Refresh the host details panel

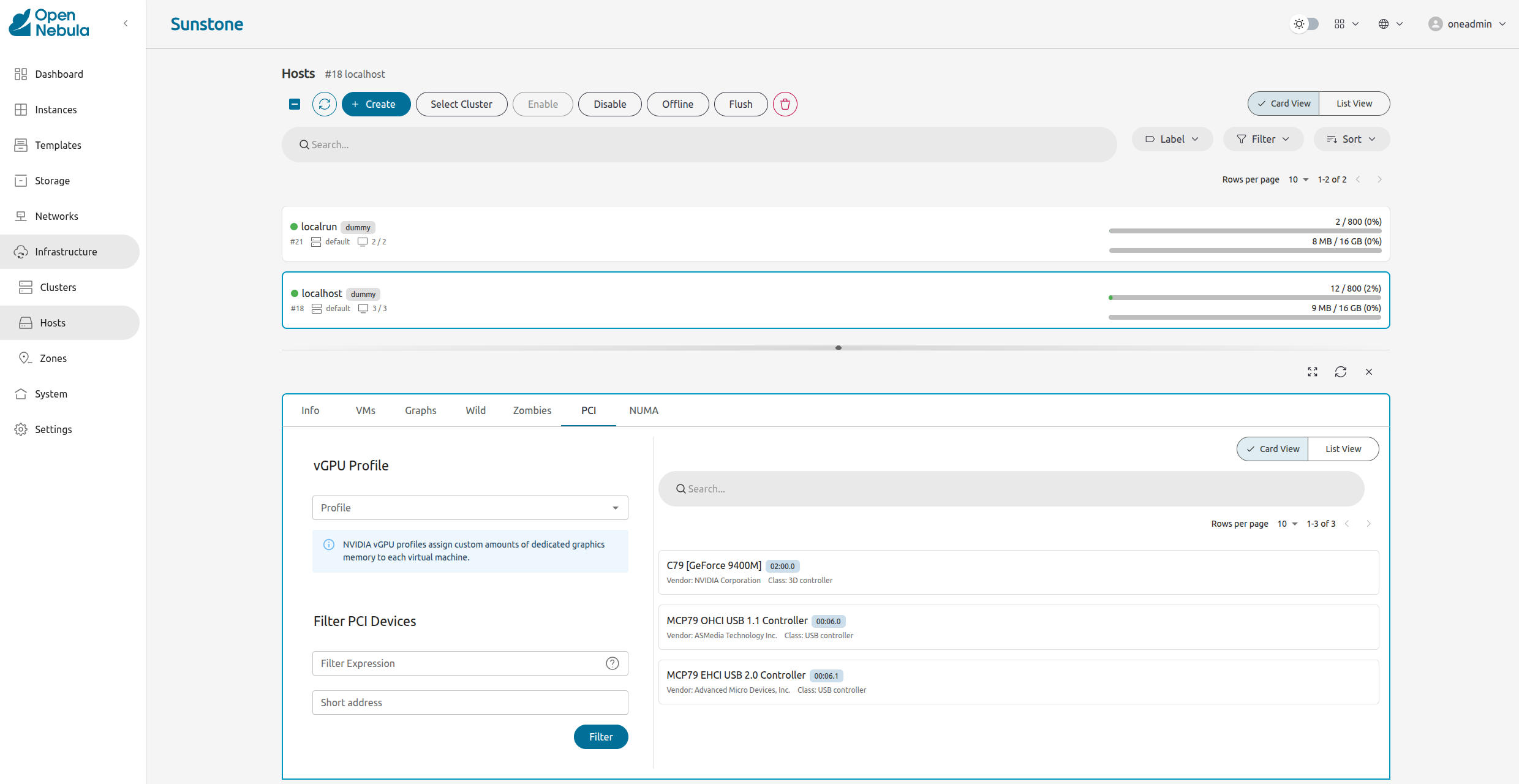click(x=1341, y=372)
